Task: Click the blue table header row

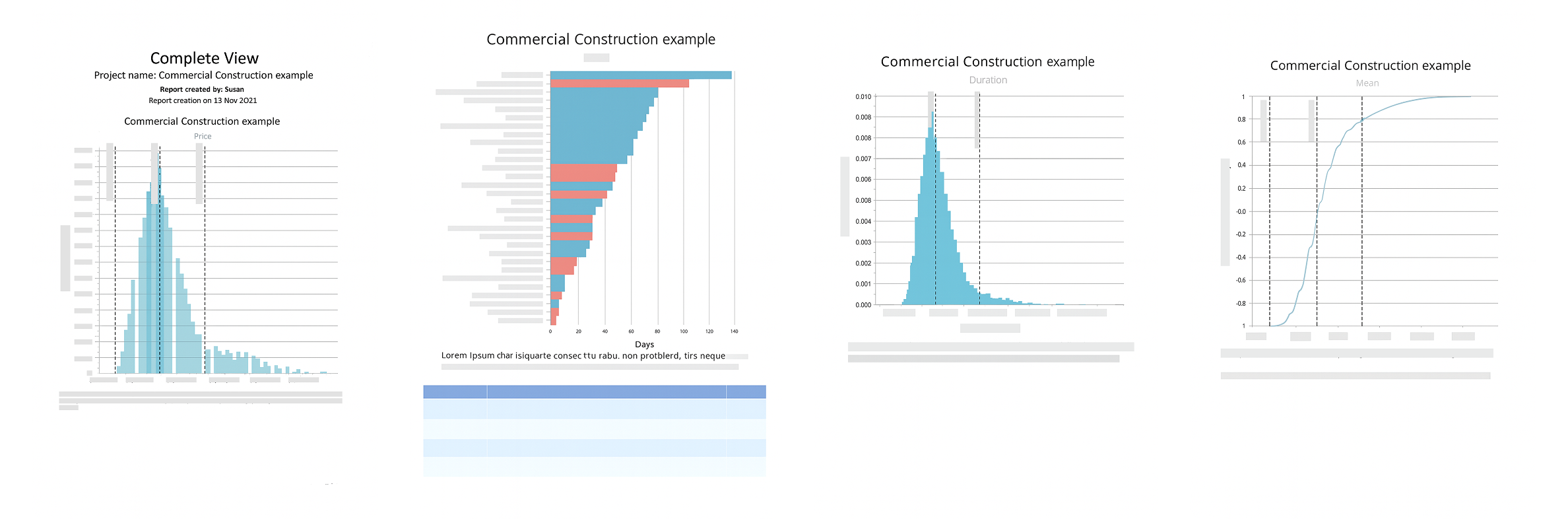Action: click(x=594, y=392)
